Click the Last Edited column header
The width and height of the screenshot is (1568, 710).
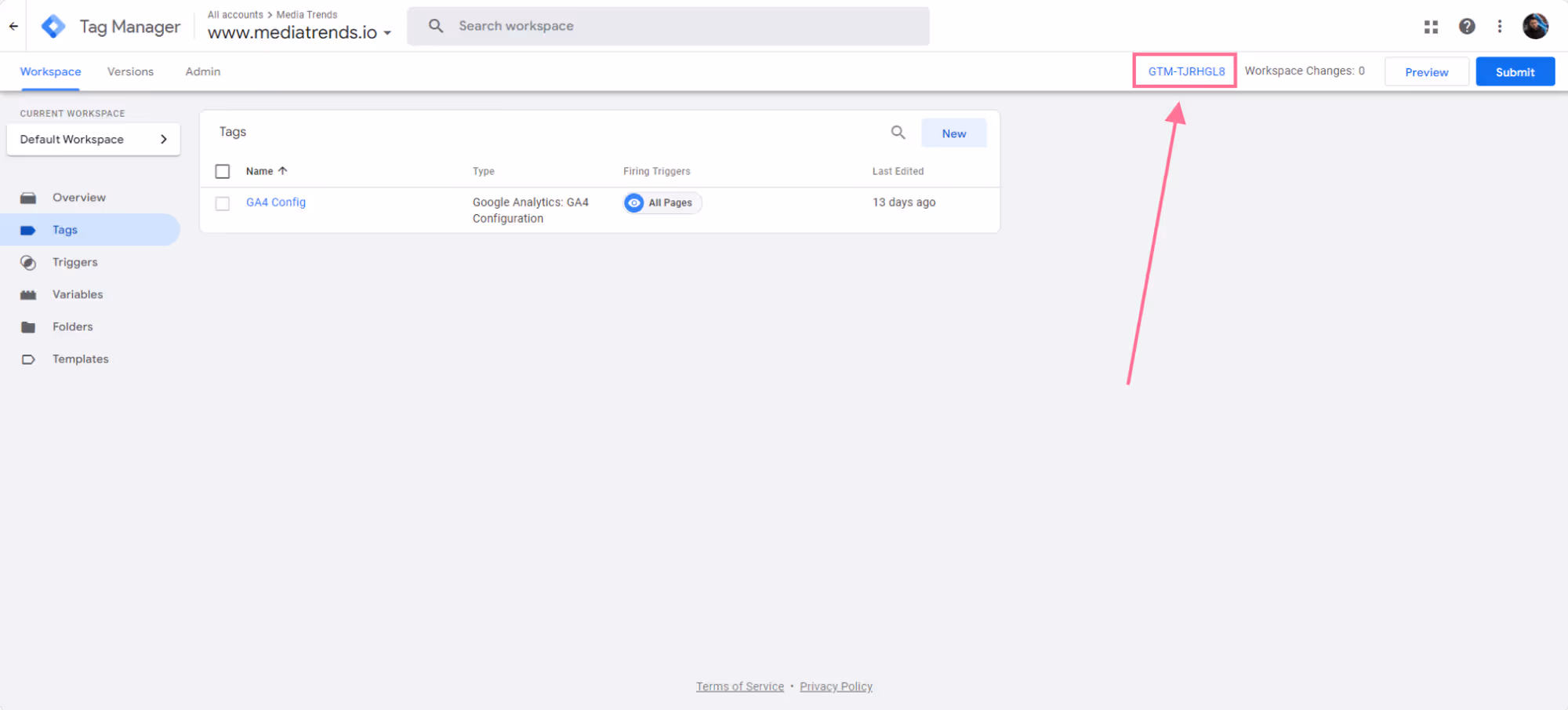(x=898, y=171)
